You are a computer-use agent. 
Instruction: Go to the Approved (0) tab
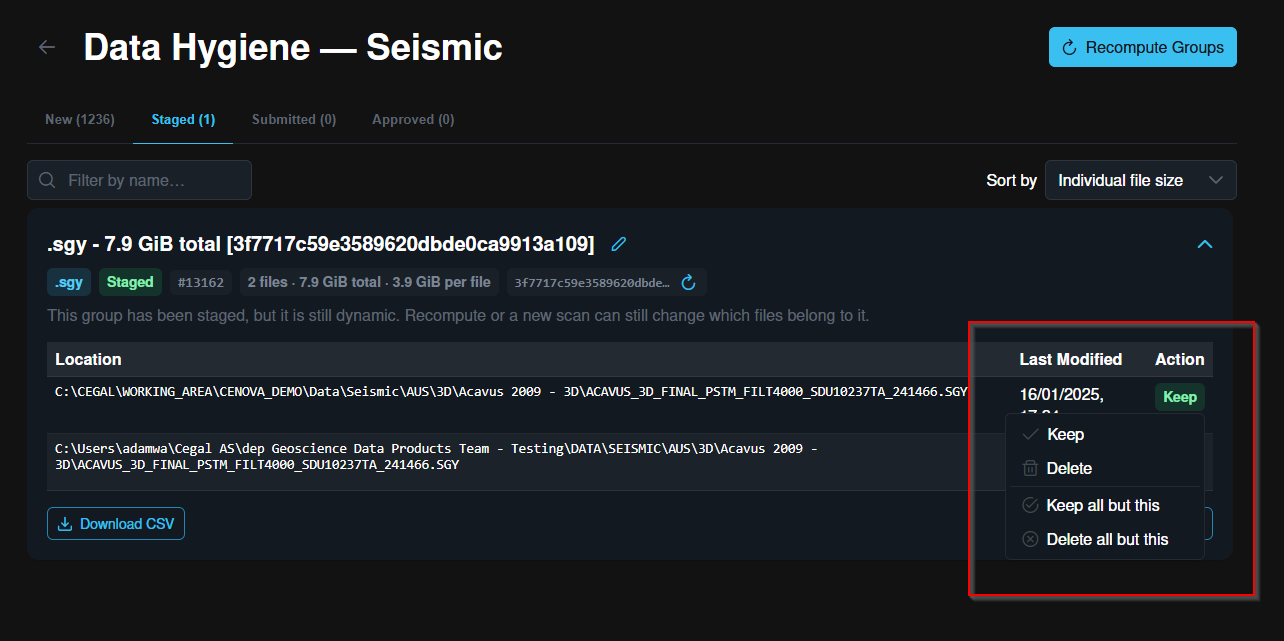point(413,119)
